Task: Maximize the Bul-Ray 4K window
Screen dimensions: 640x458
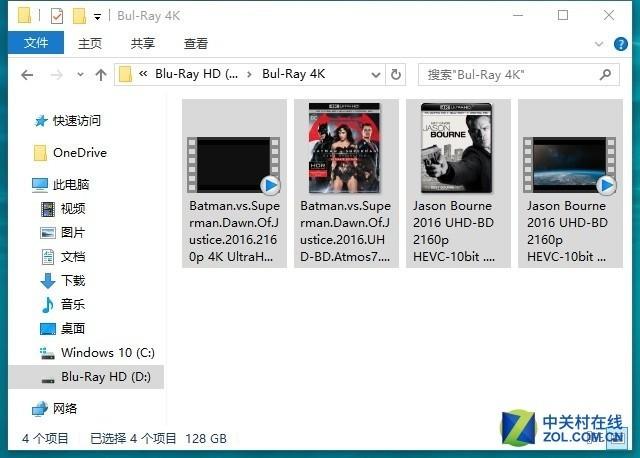Action: coord(563,16)
